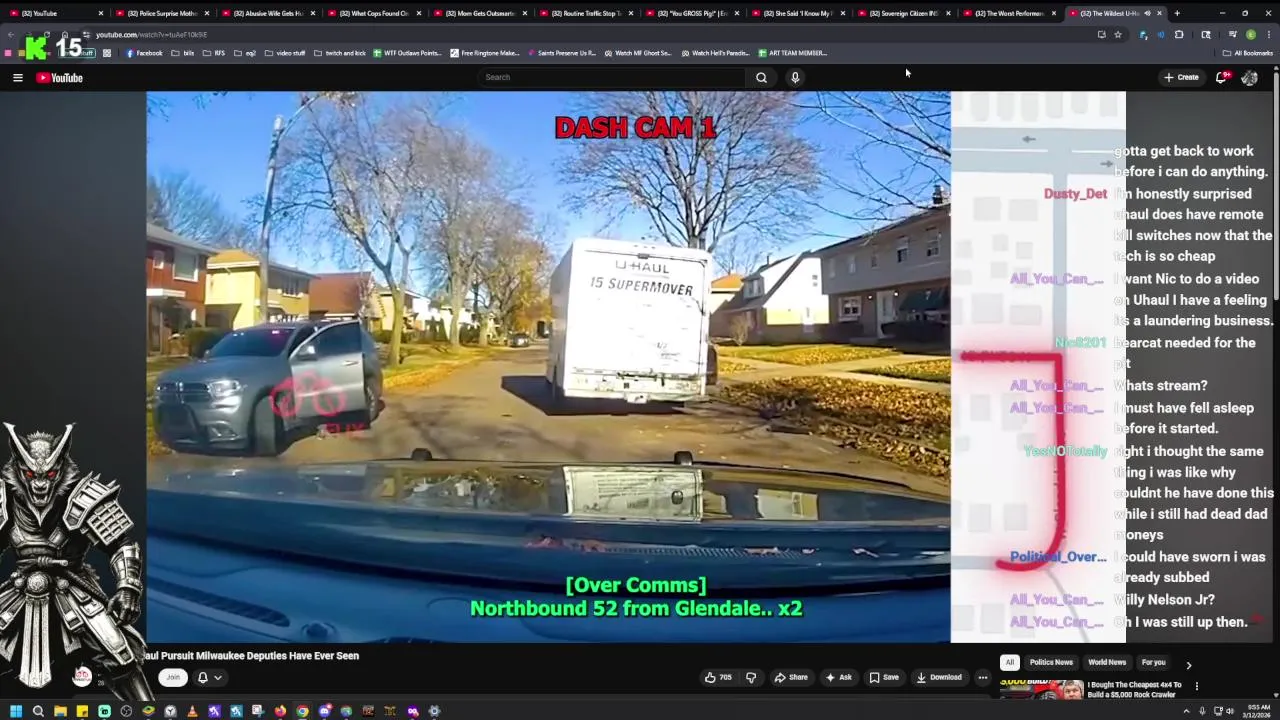Expand the All Bookmarks folder
The width and height of the screenshot is (1280, 720).
pyautogui.click(x=1247, y=53)
